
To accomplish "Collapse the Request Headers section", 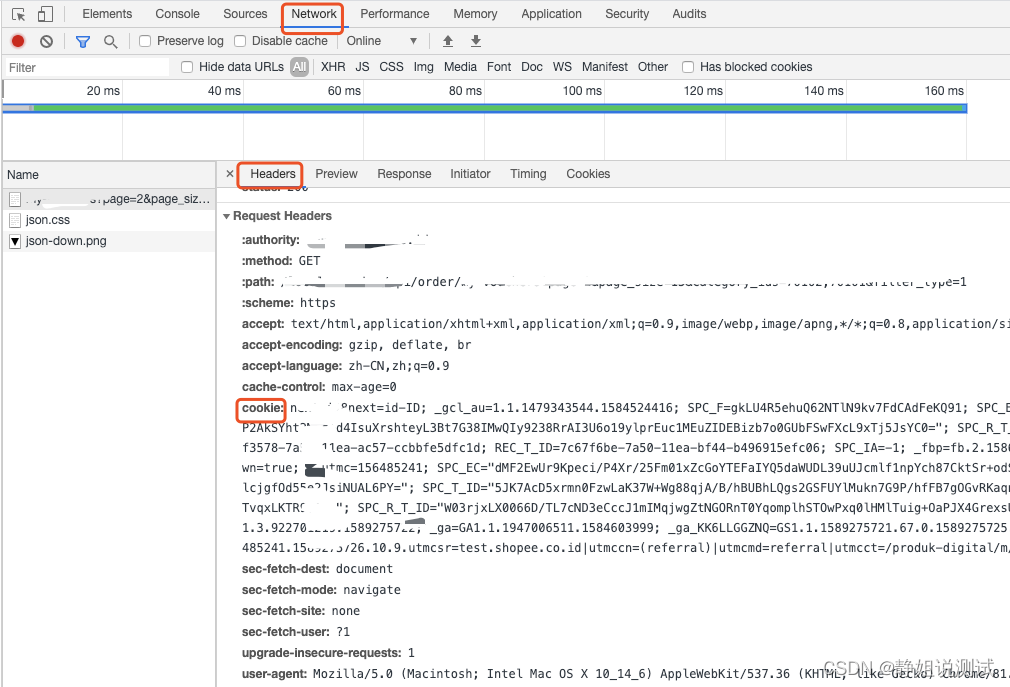I will tap(227, 216).
